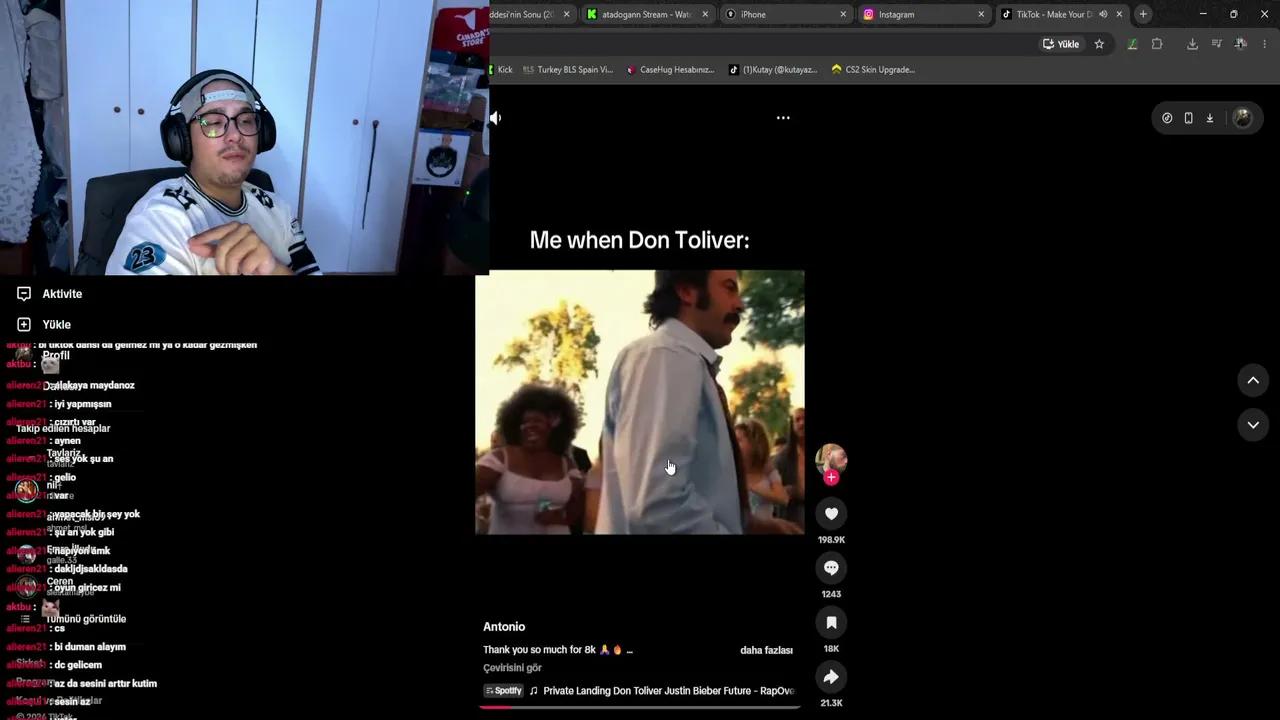This screenshot has height=720, width=1280.
Task: Click the Yükle install button in address bar
Action: pyautogui.click(x=1061, y=44)
